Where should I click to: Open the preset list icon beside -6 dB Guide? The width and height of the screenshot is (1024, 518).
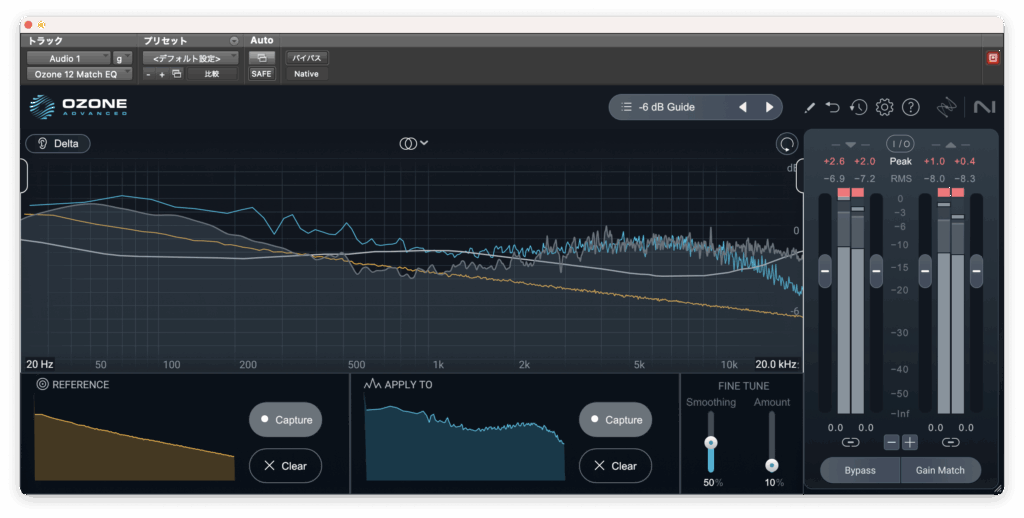626,107
